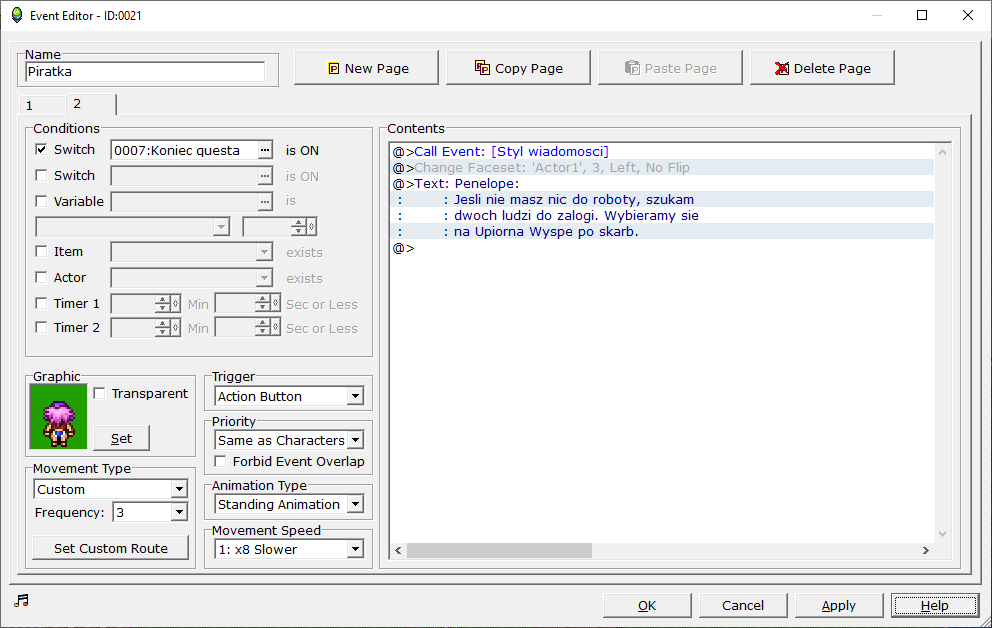Screen dimensions: 992x628
Task: Click the Event Editor app icon in title bar
Action: tap(17, 15)
